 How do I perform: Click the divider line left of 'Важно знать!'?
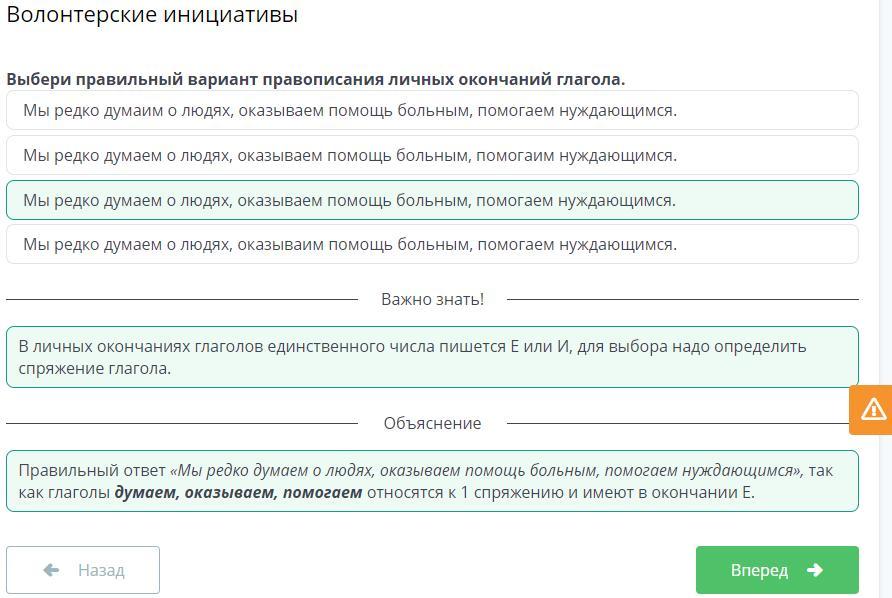[x=180, y=299]
